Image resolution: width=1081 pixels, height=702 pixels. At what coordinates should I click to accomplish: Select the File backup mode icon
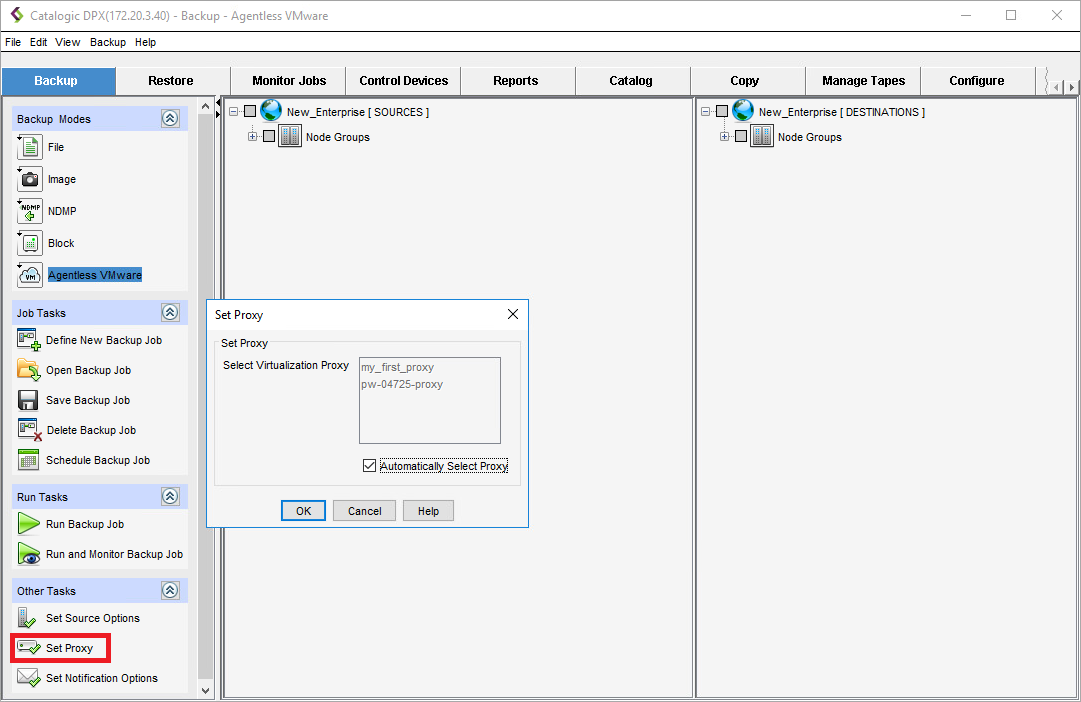(30, 147)
